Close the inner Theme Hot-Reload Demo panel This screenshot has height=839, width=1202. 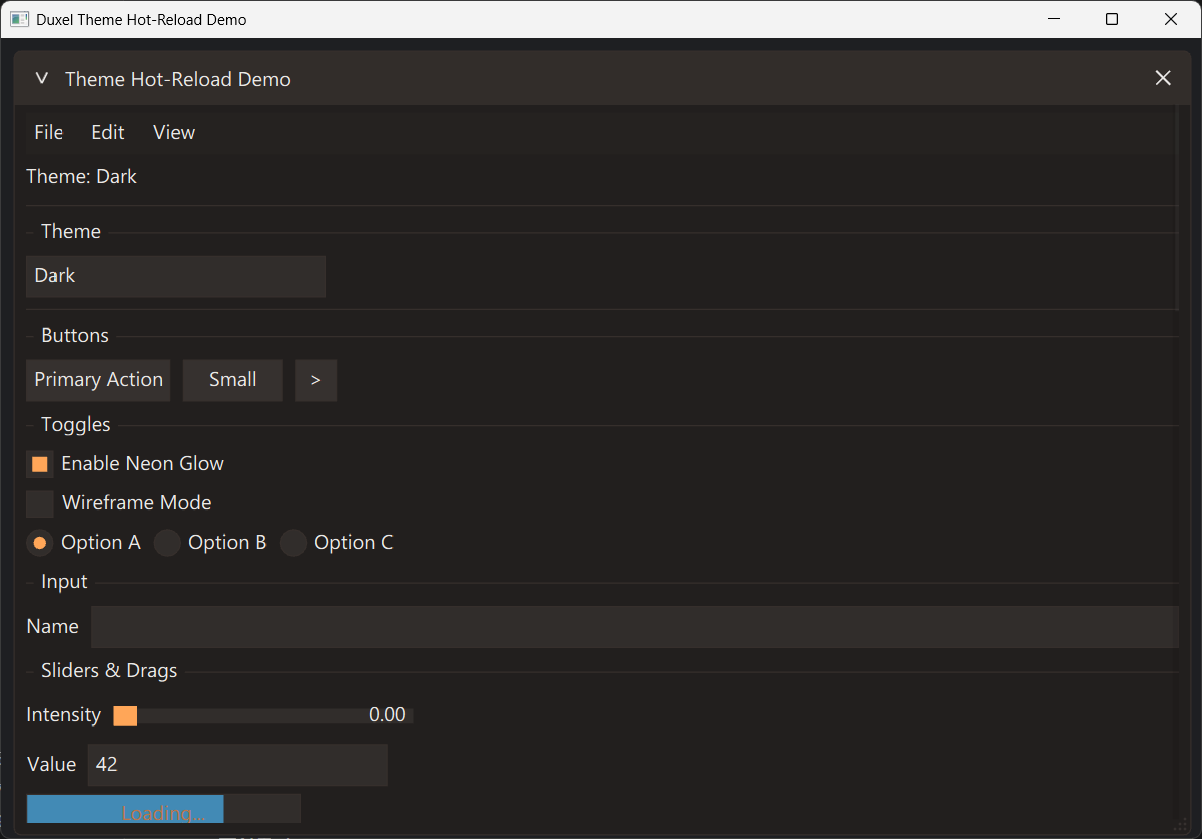click(1162, 78)
